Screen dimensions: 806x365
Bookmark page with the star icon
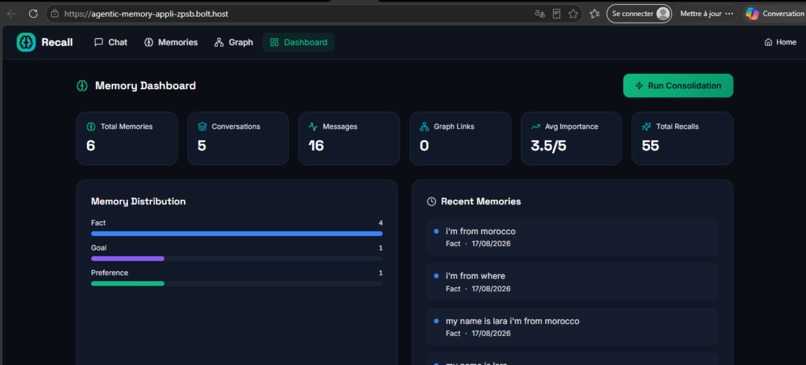coord(573,14)
